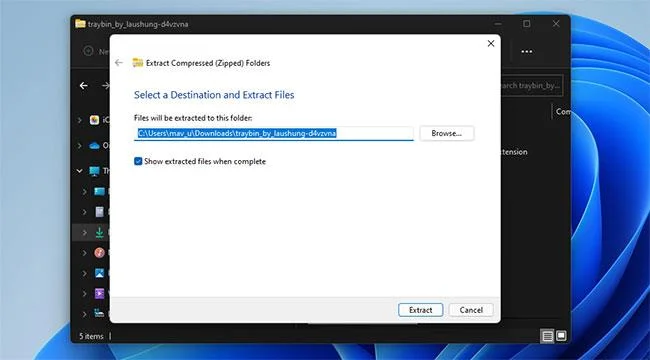The width and height of the screenshot is (650, 360).
Task: Collapse the This PC tree node
Action: tap(80, 170)
